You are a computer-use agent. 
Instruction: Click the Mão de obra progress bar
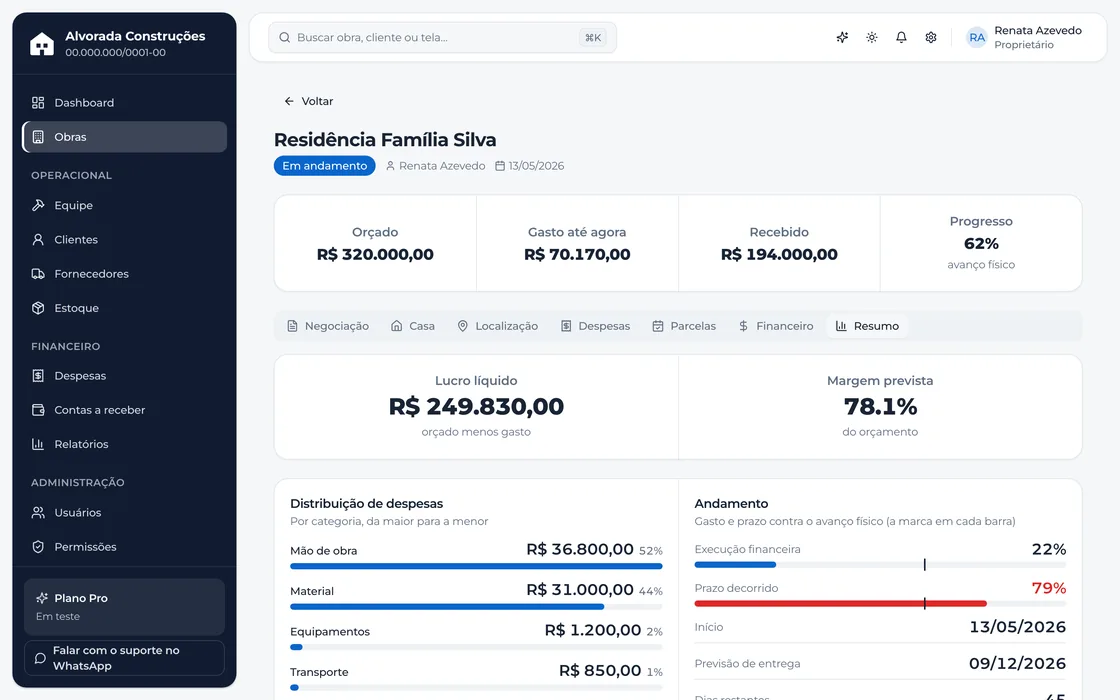pyautogui.click(x=476, y=566)
